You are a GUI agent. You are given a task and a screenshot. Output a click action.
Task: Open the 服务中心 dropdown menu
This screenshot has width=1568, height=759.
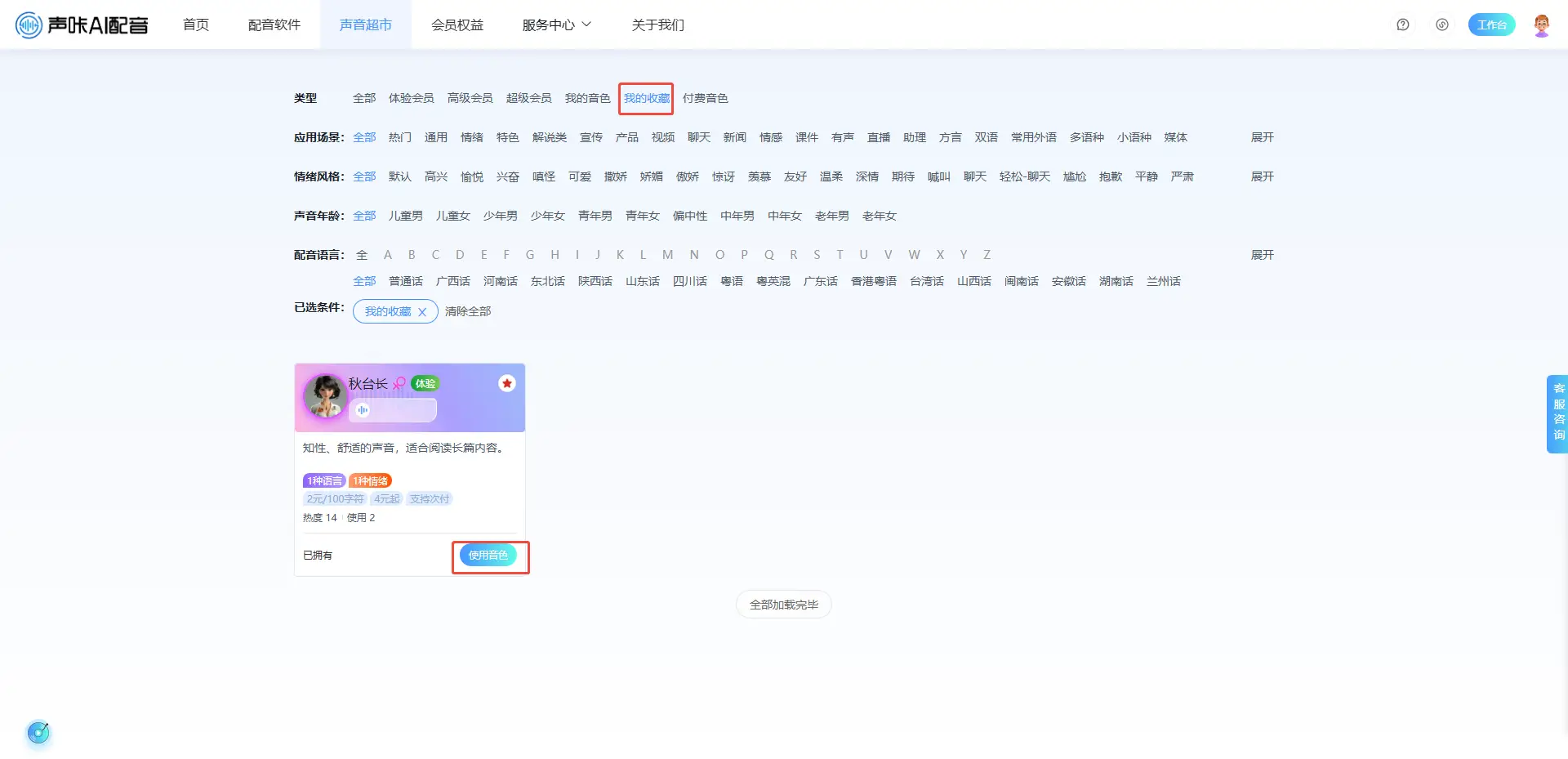coord(556,25)
